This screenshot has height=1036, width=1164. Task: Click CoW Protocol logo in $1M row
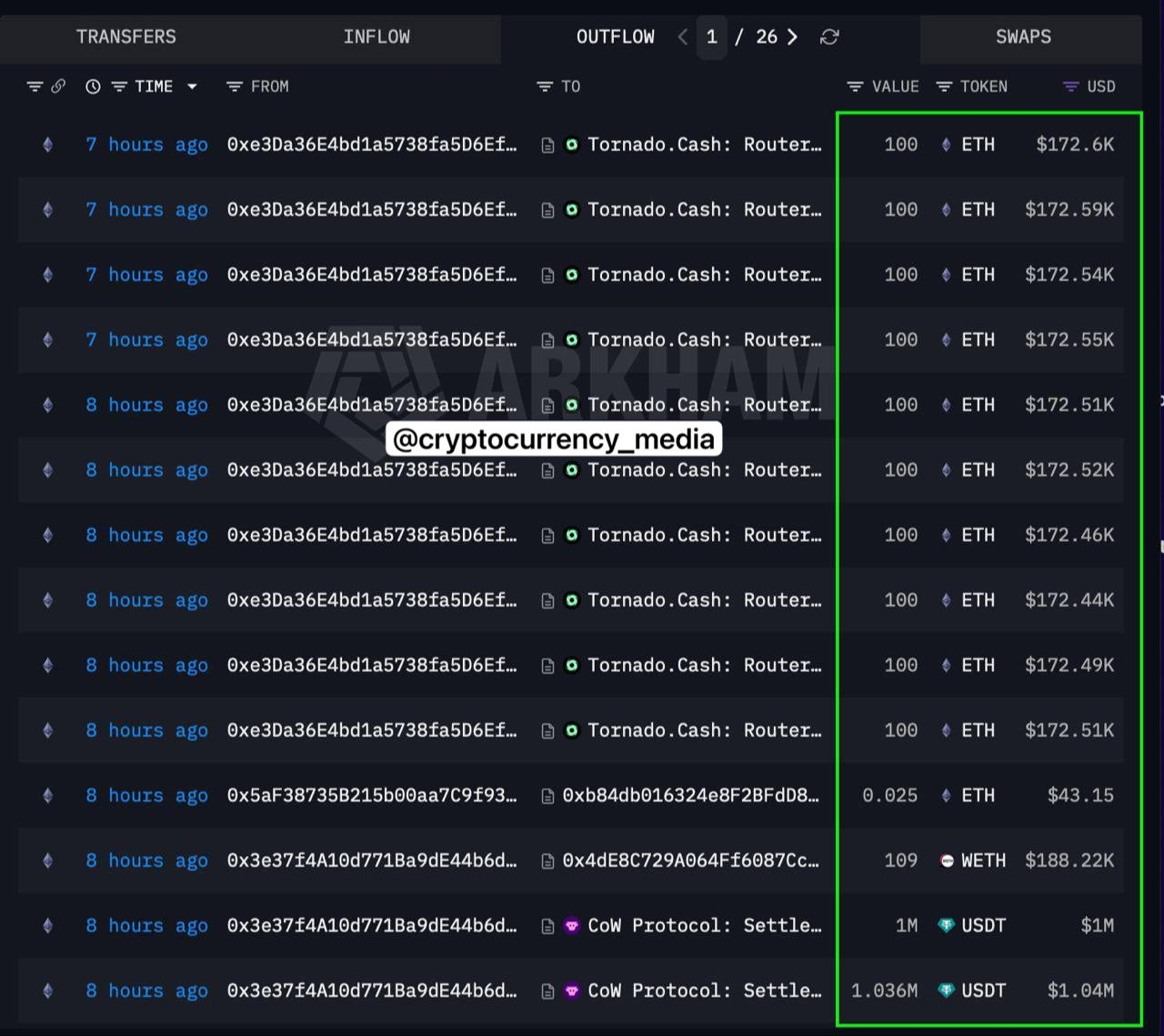click(572, 926)
